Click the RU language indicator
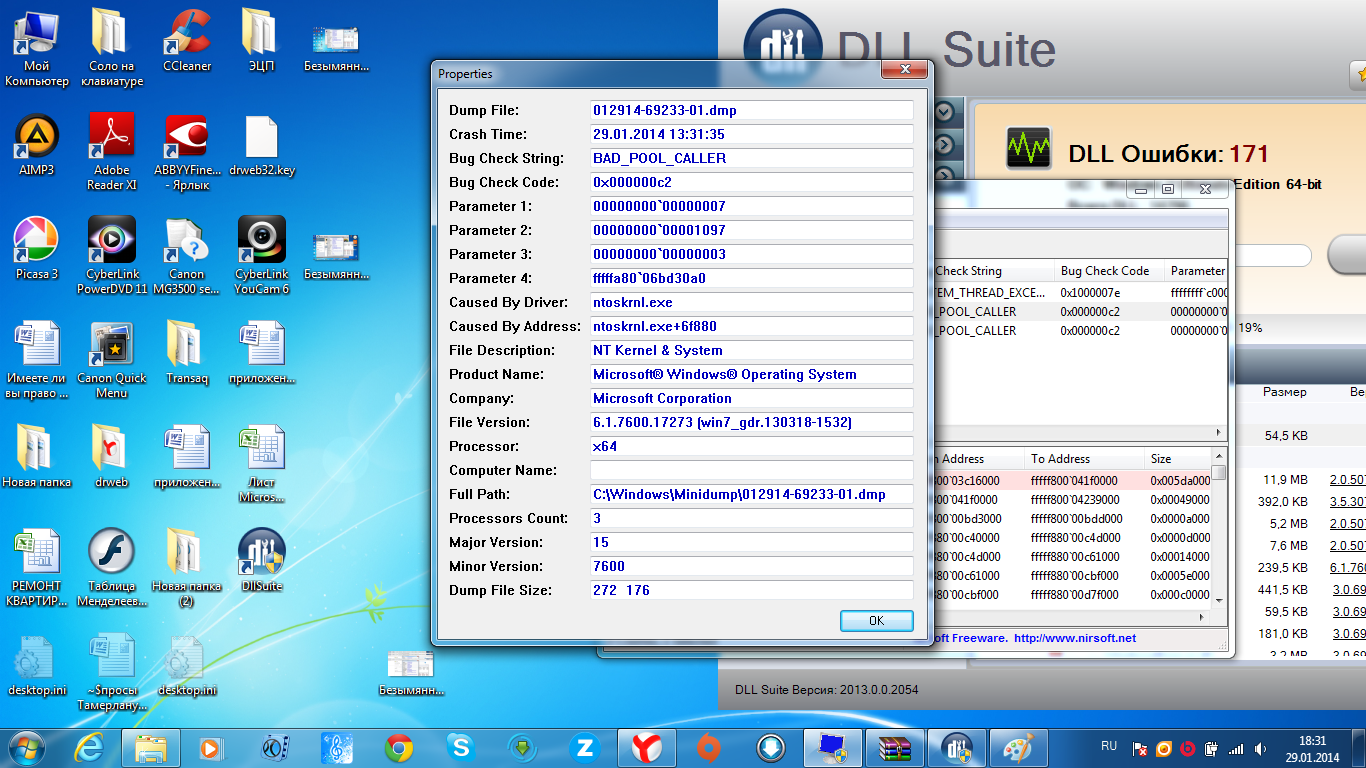 pos(1108,746)
